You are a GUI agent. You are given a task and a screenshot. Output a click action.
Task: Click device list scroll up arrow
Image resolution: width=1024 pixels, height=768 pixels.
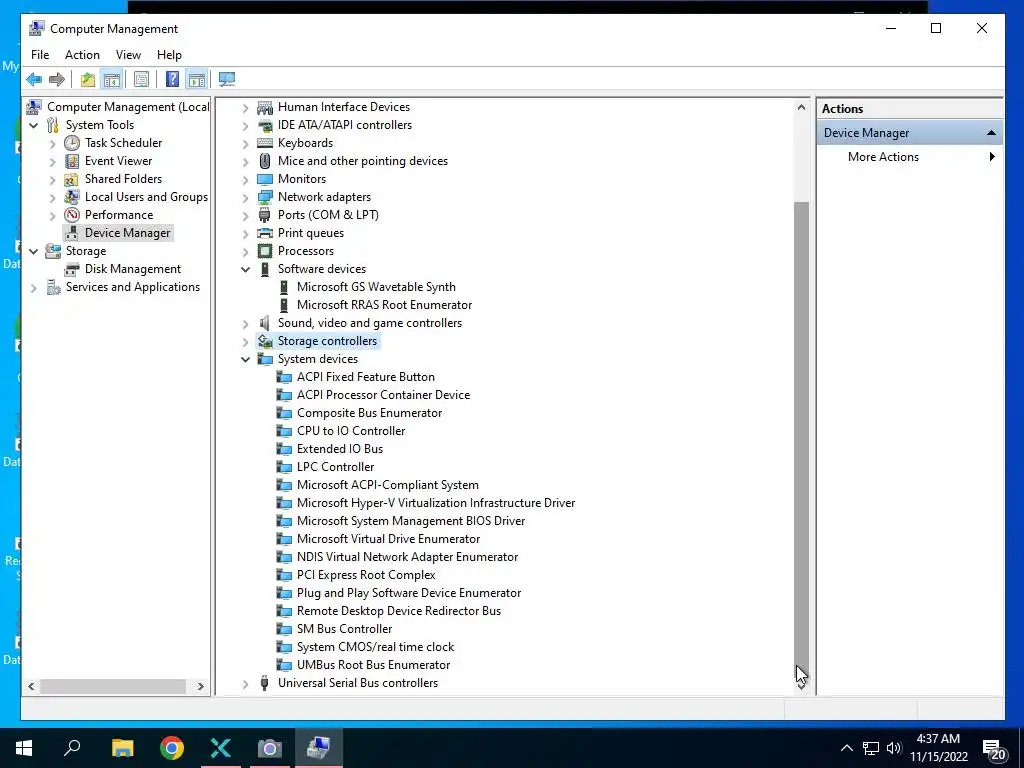click(x=801, y=107)
